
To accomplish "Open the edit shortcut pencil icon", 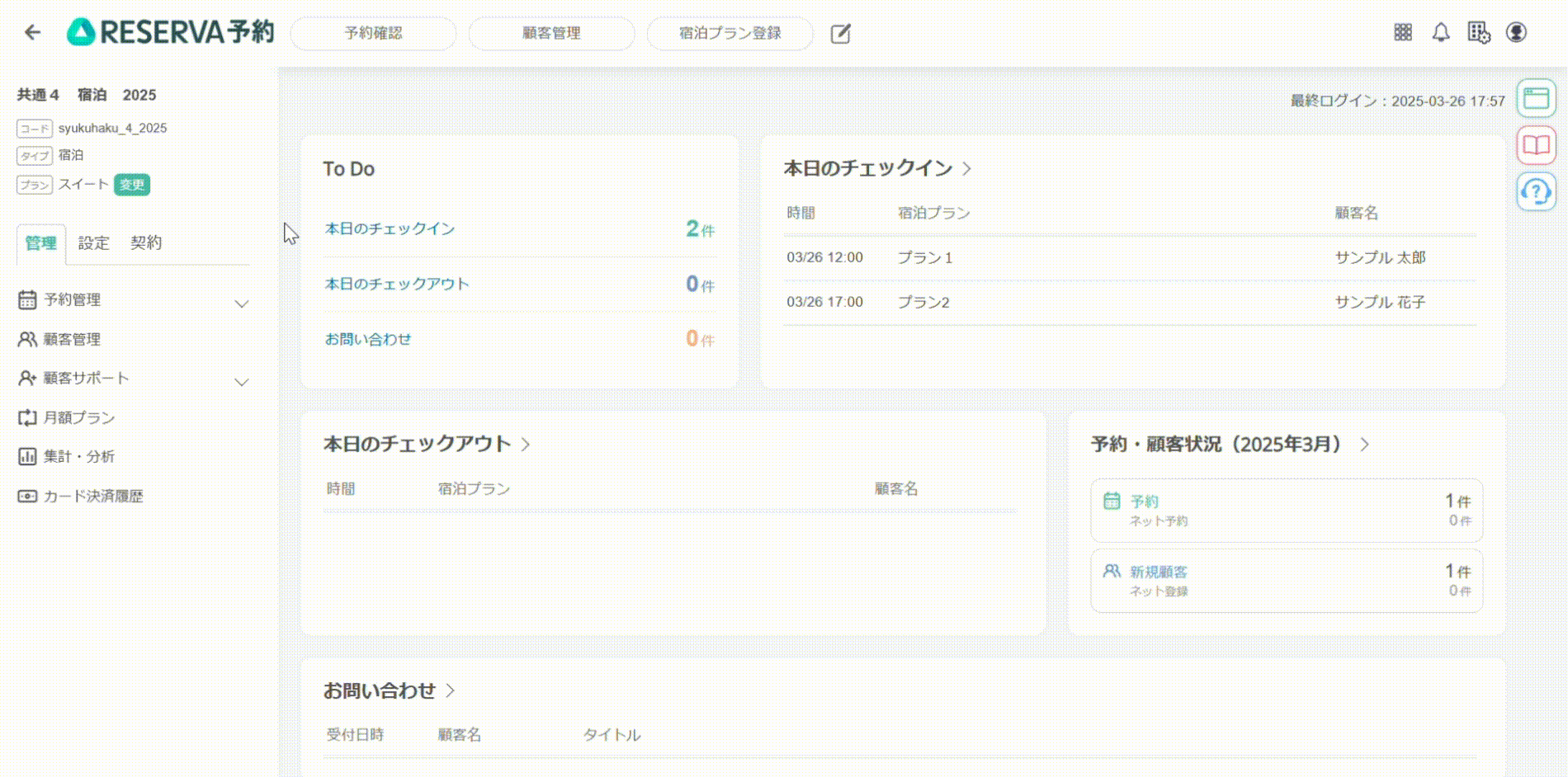I will pos(840,34).
